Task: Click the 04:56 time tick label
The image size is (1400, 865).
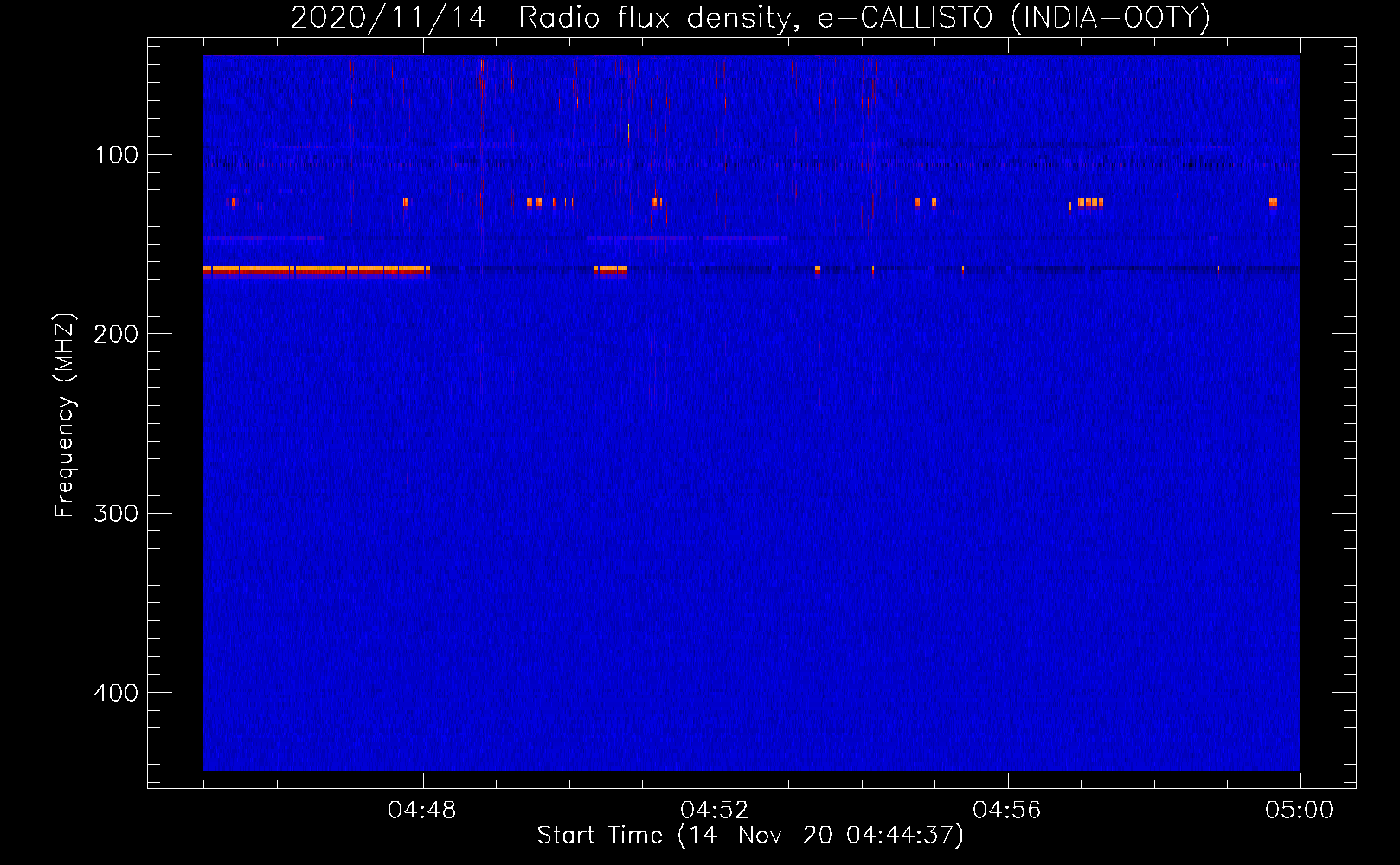Action: 1007,811
